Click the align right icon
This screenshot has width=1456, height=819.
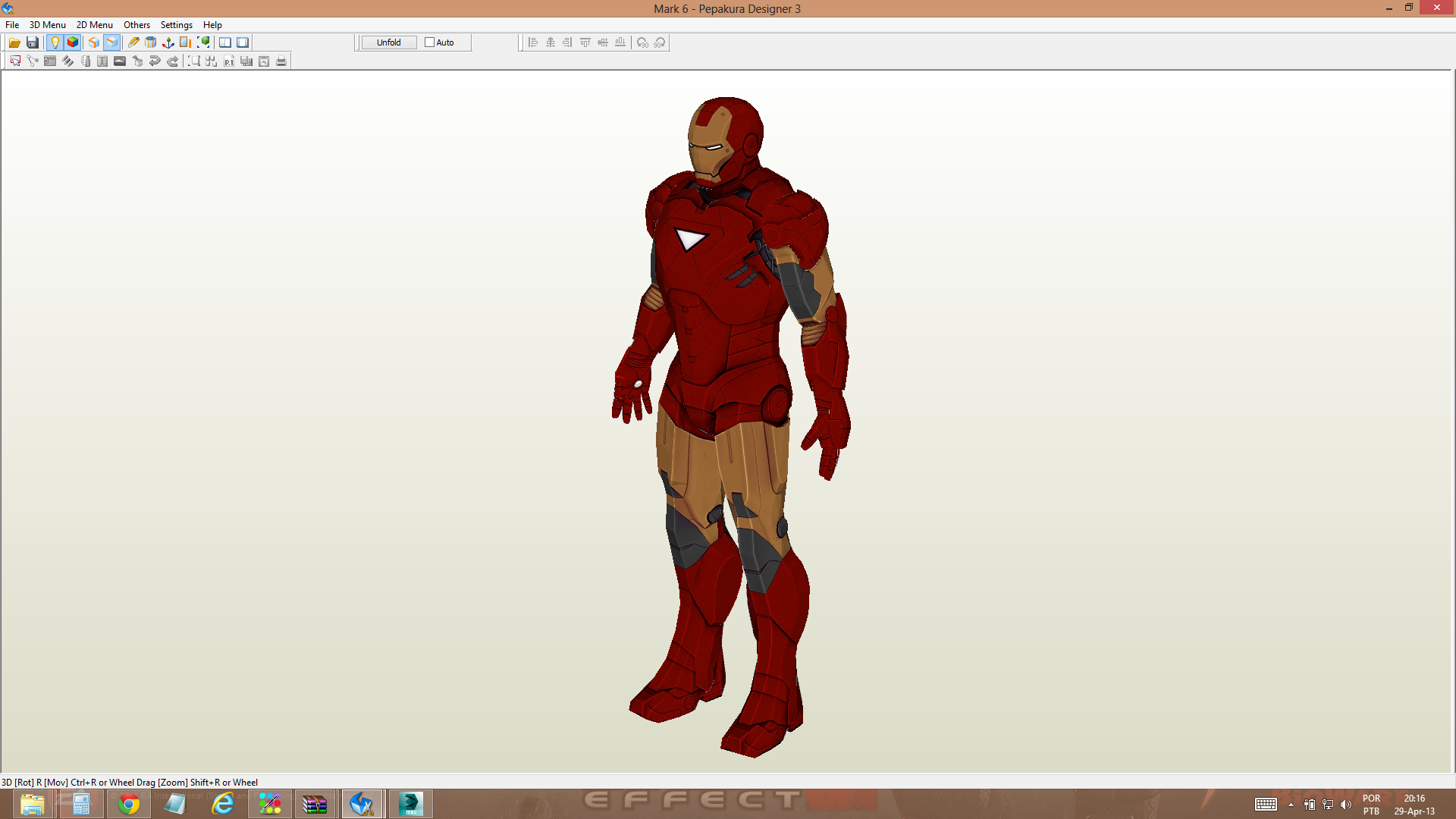point(568,42)
